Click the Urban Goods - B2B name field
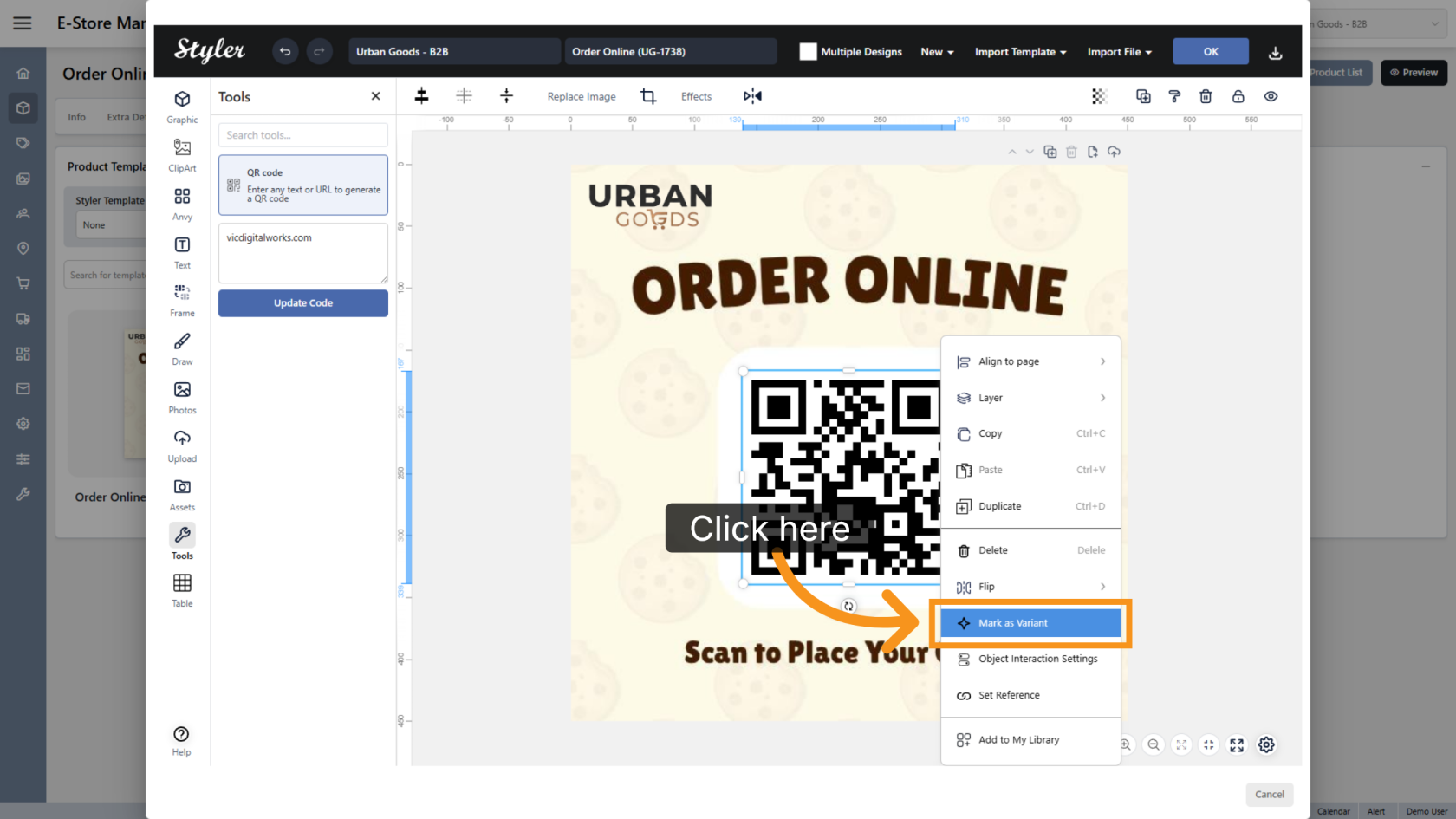 (454, 51)
